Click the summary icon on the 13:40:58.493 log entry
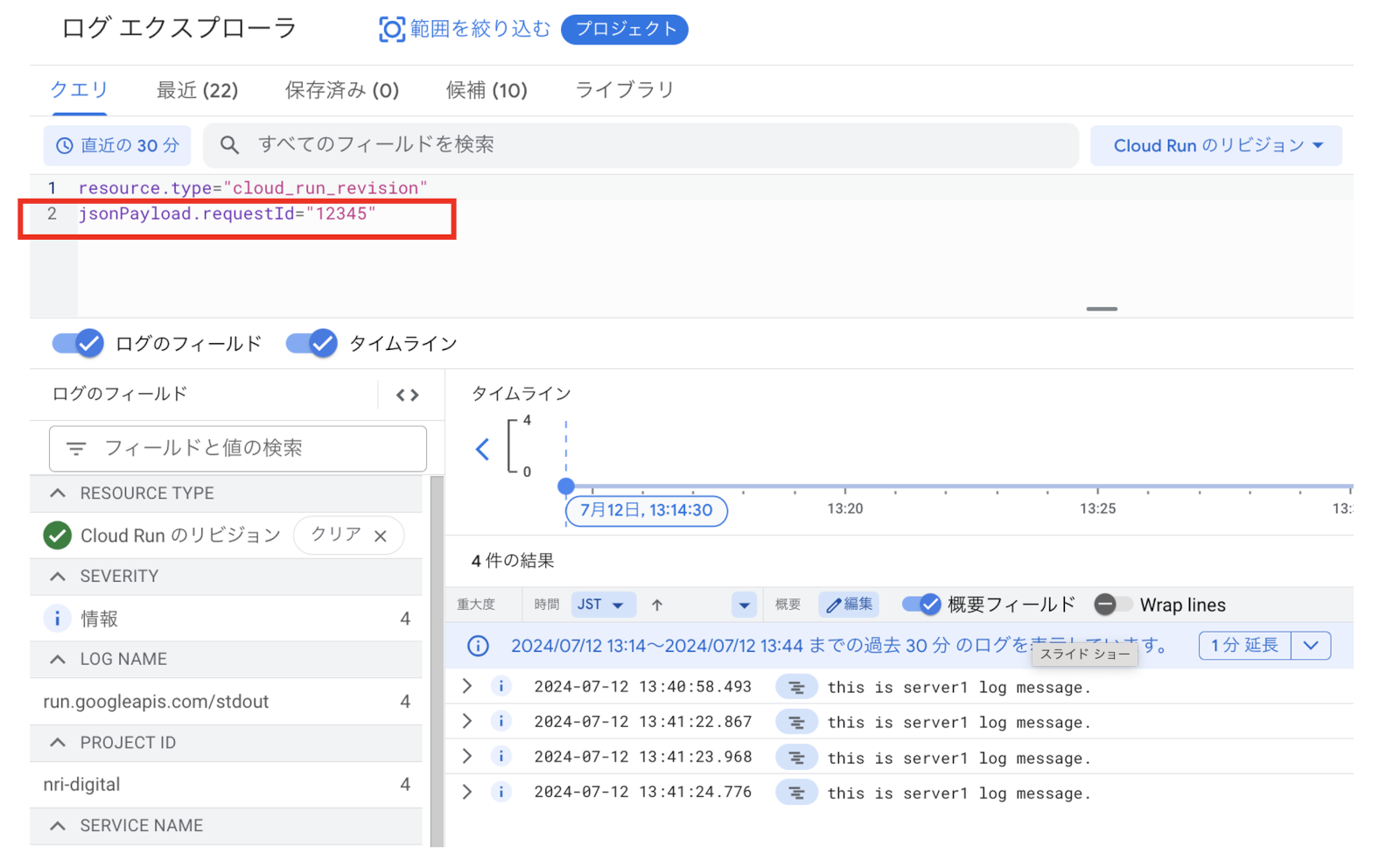The width and height of the screenshot is (1400, 854). (796, 688)
